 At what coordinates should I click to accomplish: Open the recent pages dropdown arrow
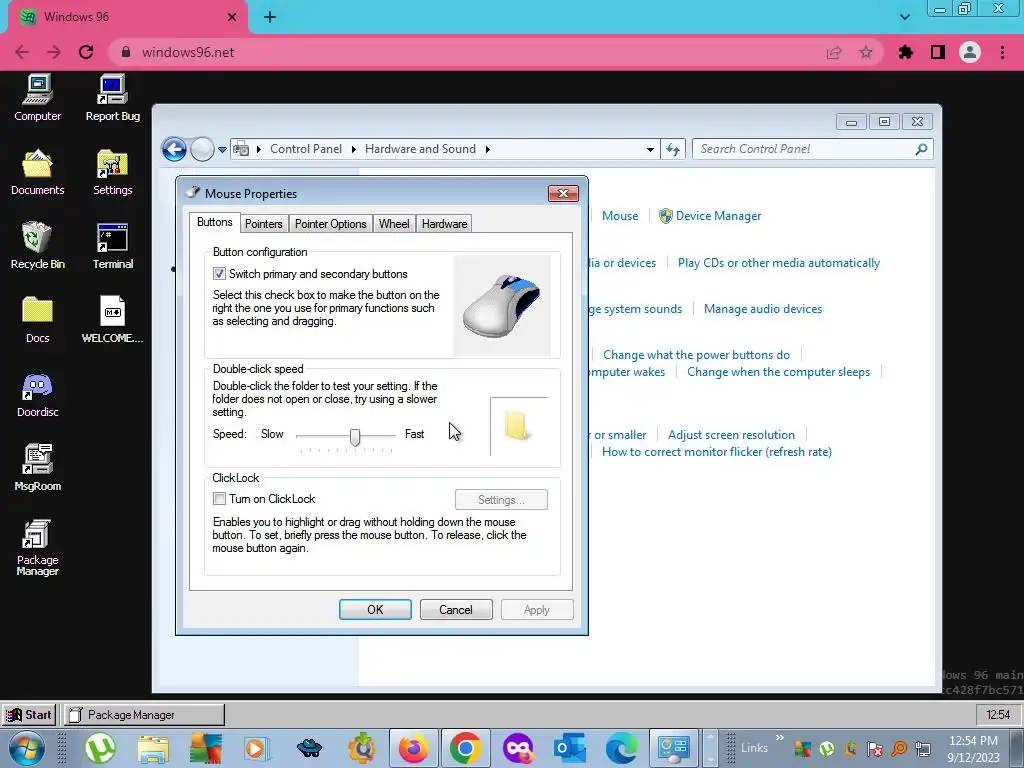[x=222, y=150]
